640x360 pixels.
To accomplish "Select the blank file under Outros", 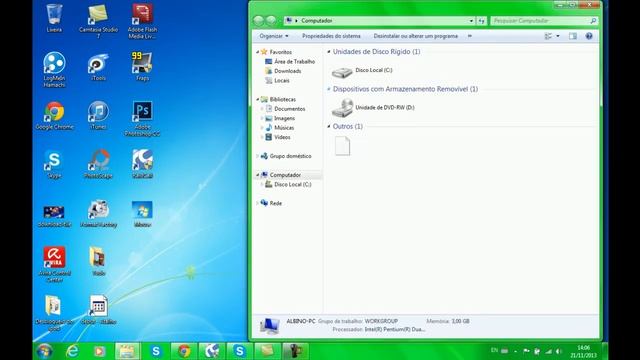I will pyautogui.click(x=342, y=146).
